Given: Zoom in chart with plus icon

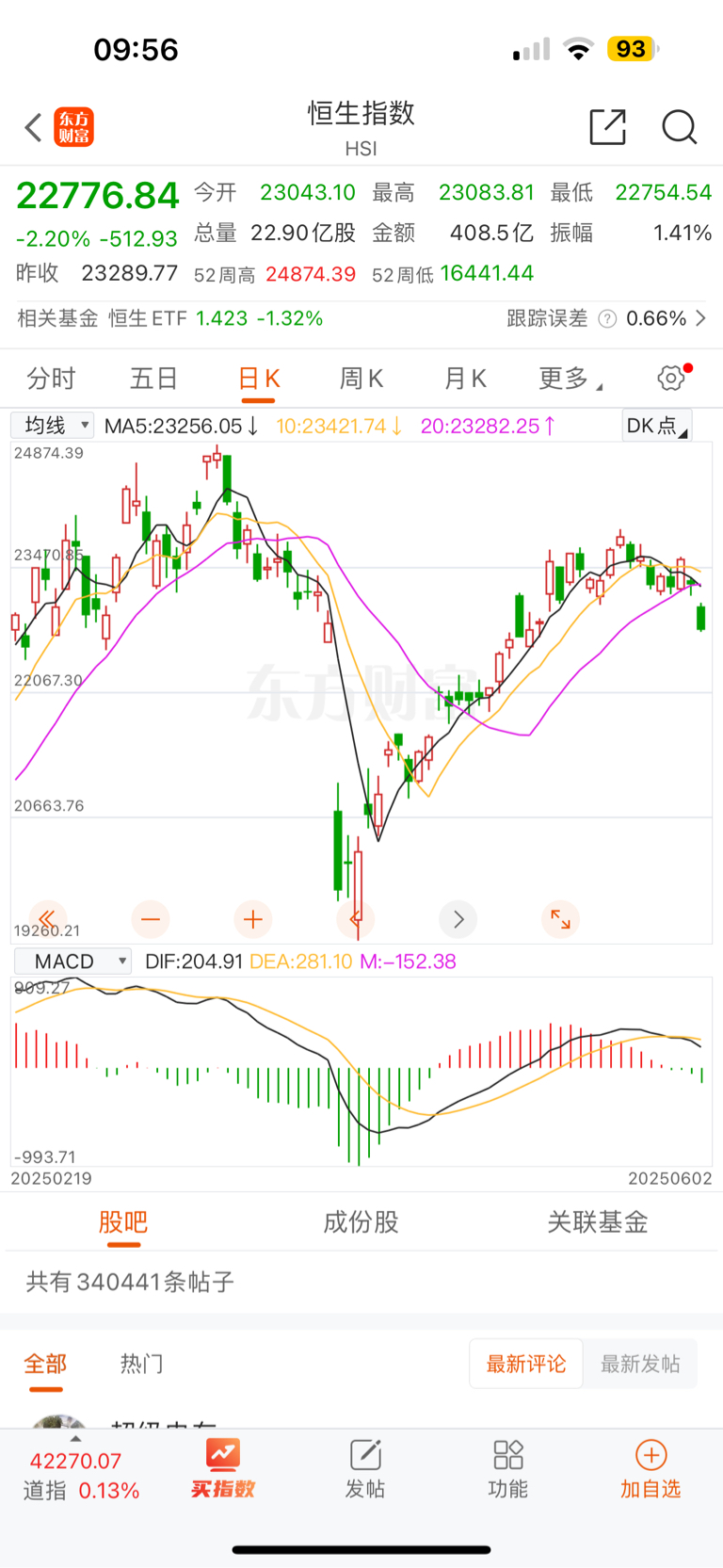Looking at the screenshot, I should click(x=252, y=919).
